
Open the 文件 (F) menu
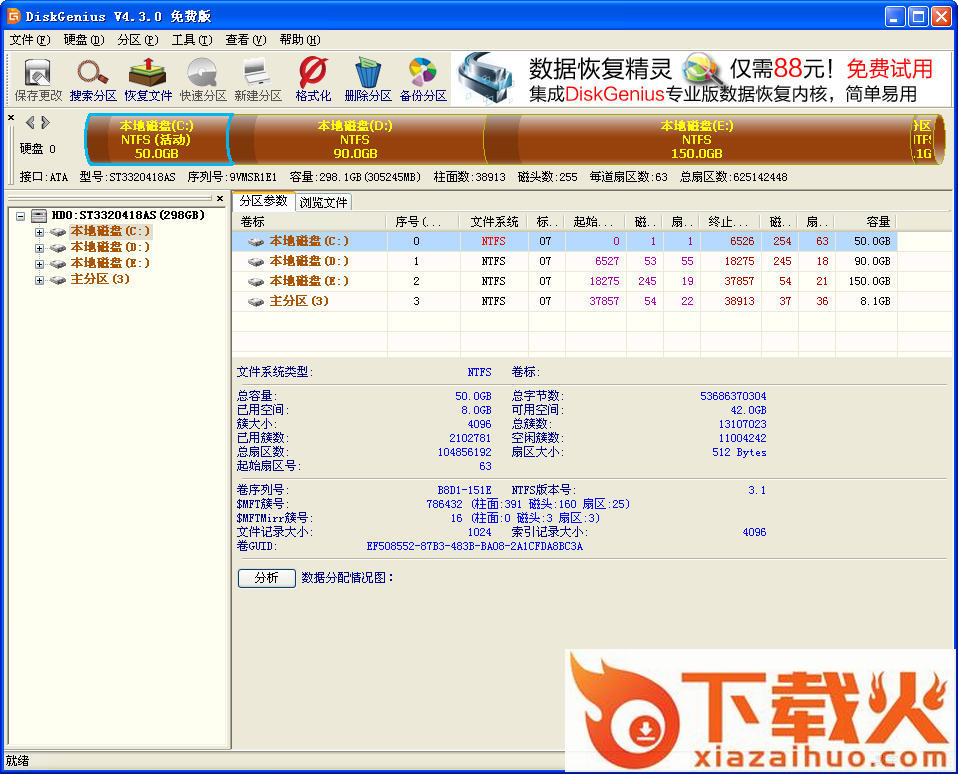click(29, 40)
